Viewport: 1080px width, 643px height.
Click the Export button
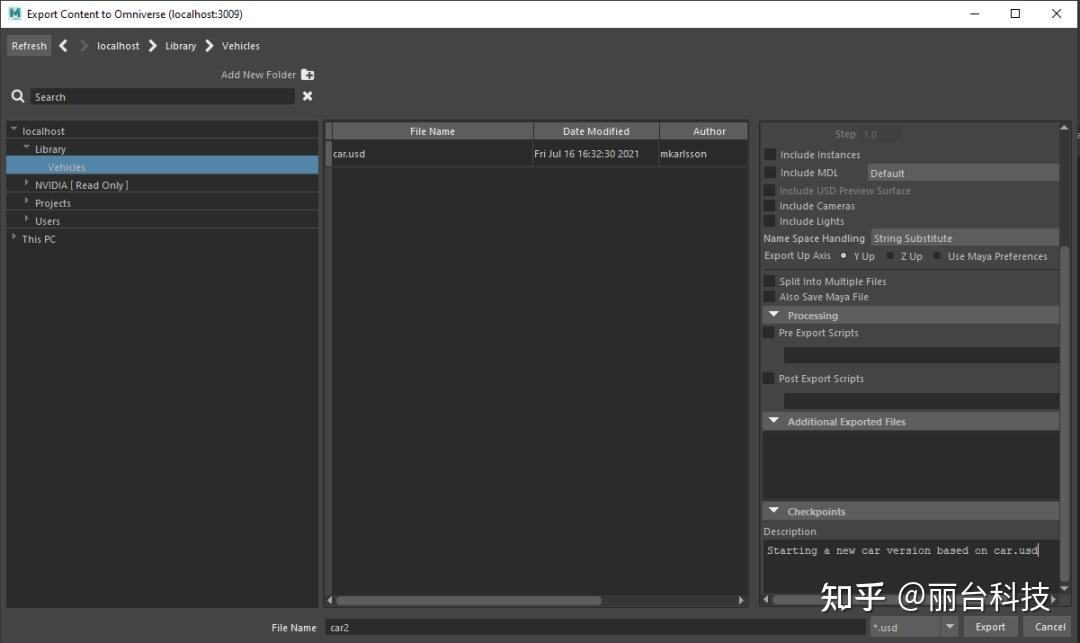pos(991,627)
